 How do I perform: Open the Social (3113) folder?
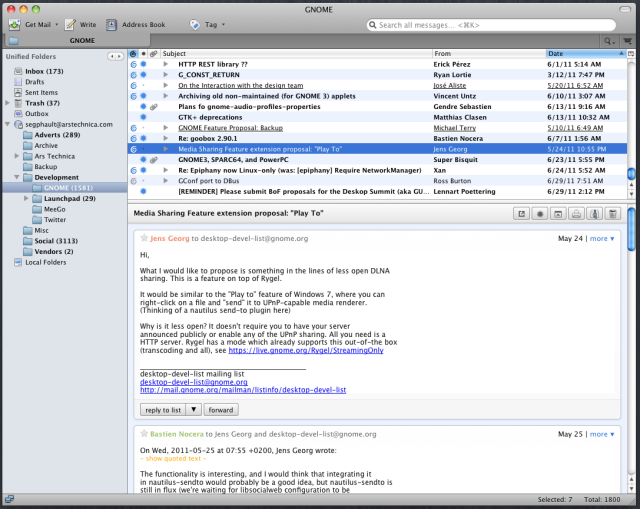(51, 241)
